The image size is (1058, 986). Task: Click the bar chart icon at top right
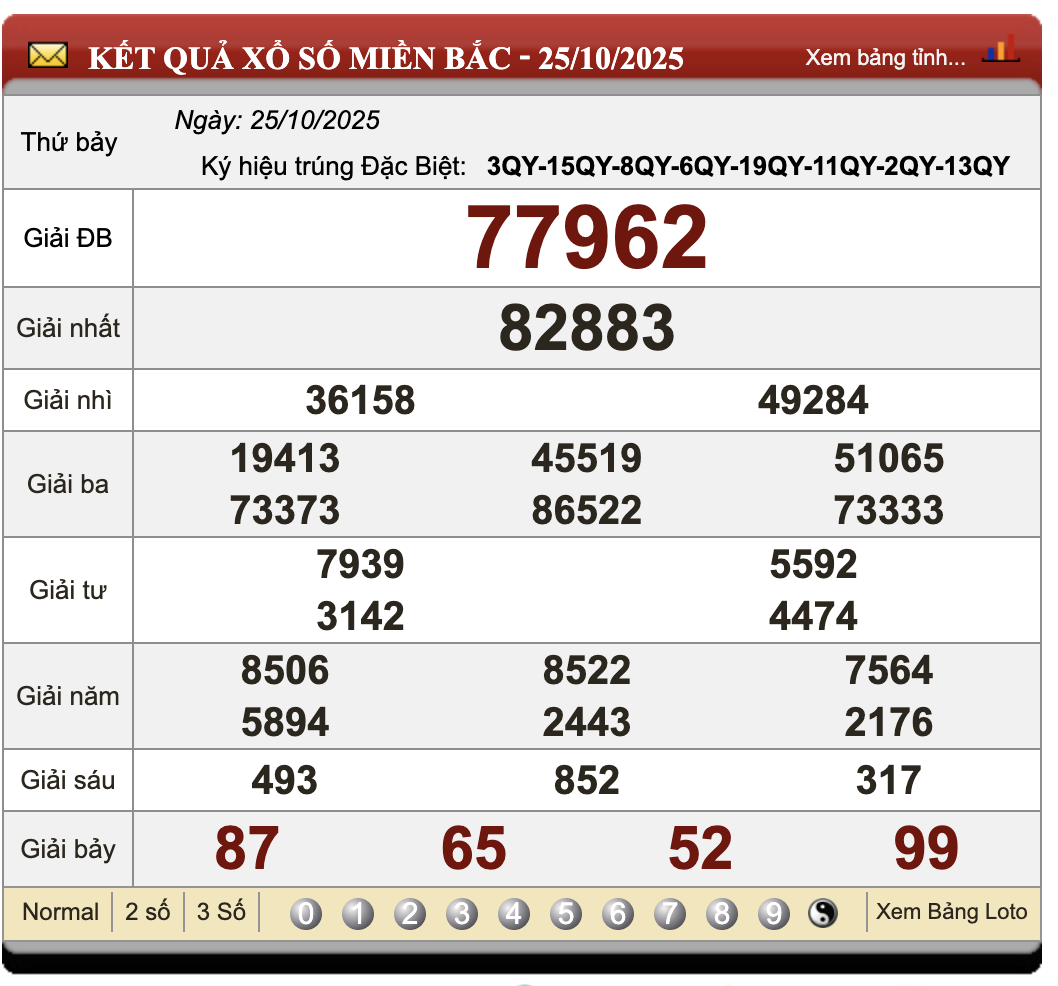pos(1000,48)
